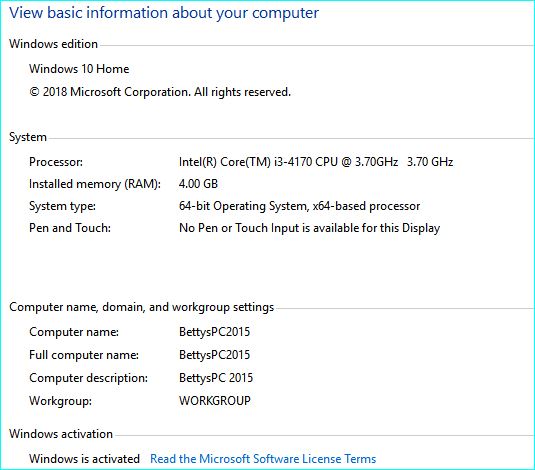The image size is (535, 470).
Task: Click the WORKGROUP value
Action: tap(215, 400)
